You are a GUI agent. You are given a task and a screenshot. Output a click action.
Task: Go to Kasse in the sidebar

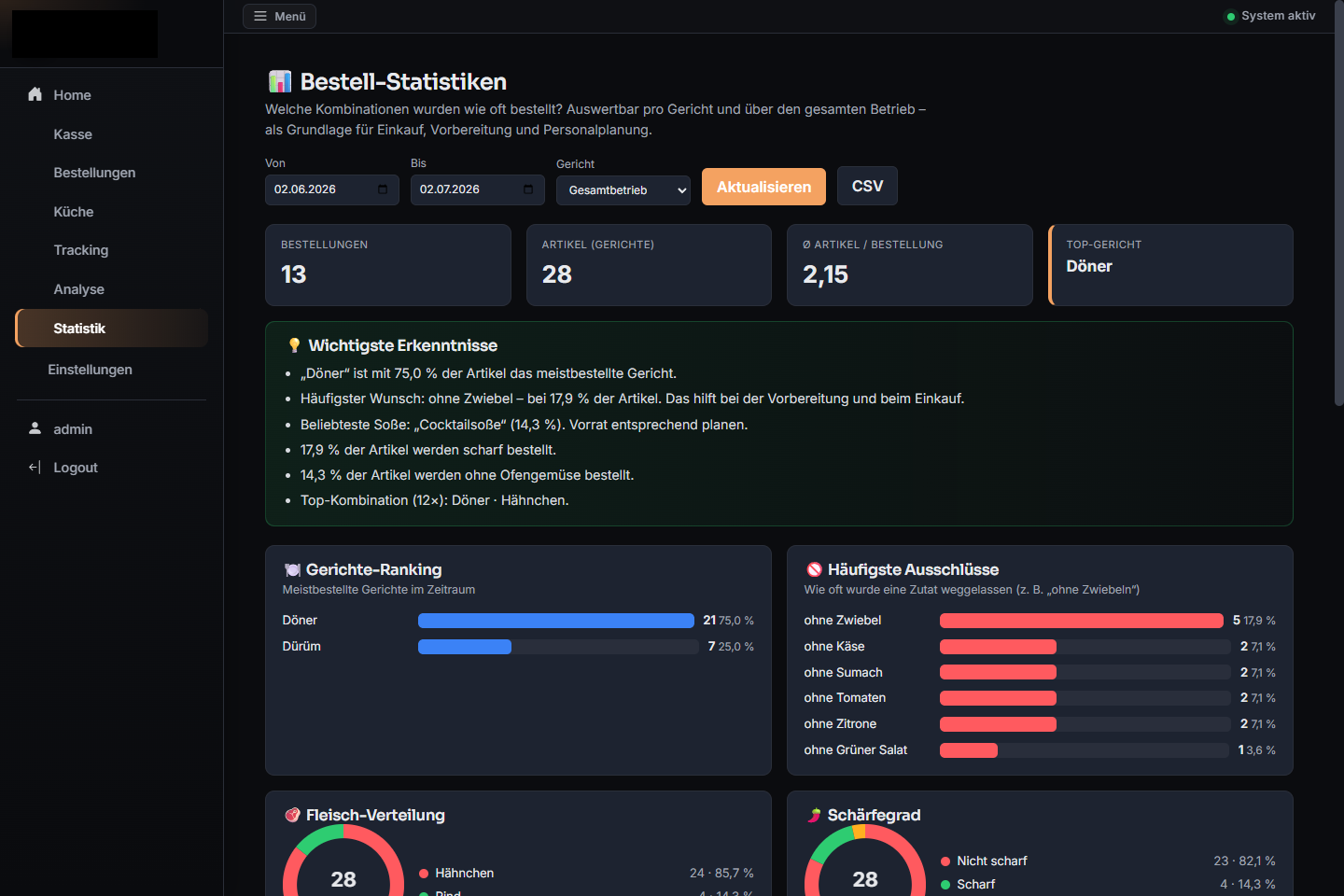click(x=111, y=134)
